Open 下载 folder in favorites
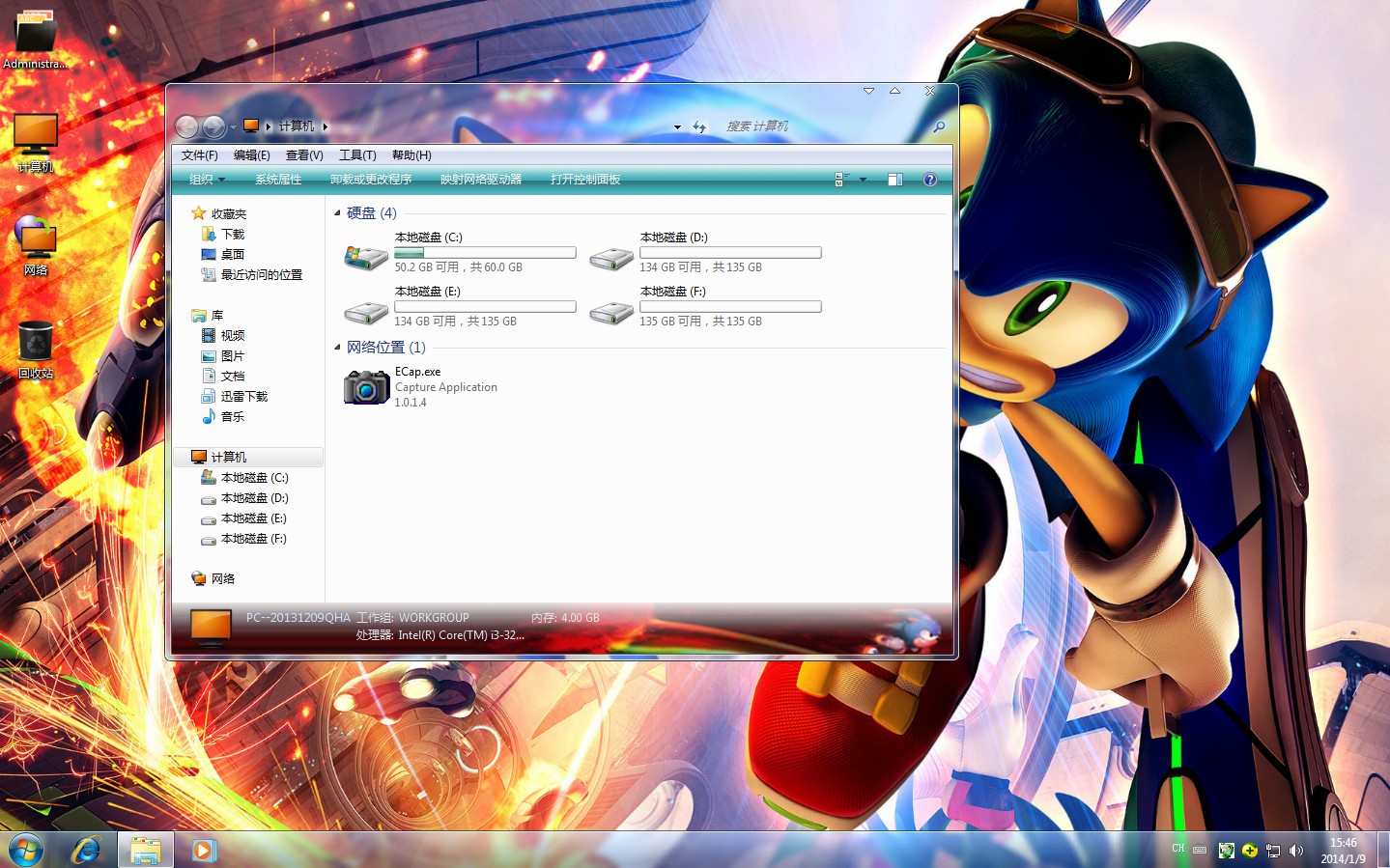The image size is (1390, 868). click(223, 234)
